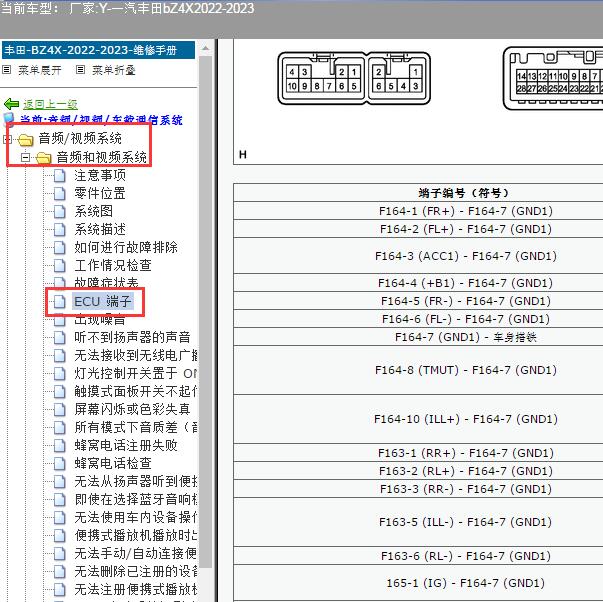This screenshot has width=603, height=602.
Task: Click the 丰田-BZ4X-2022-2023-维修手册 header
Action: click(98, 50)
